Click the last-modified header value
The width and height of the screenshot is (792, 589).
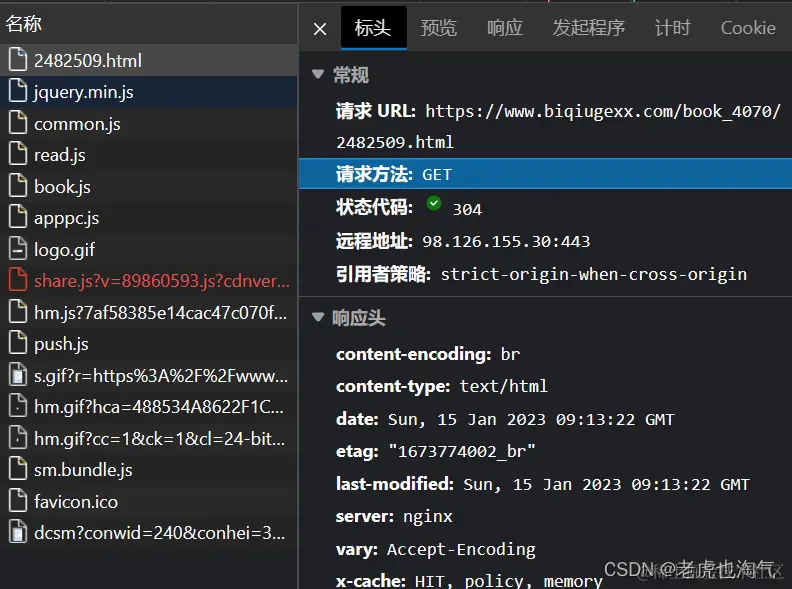[x=607, y=484]
